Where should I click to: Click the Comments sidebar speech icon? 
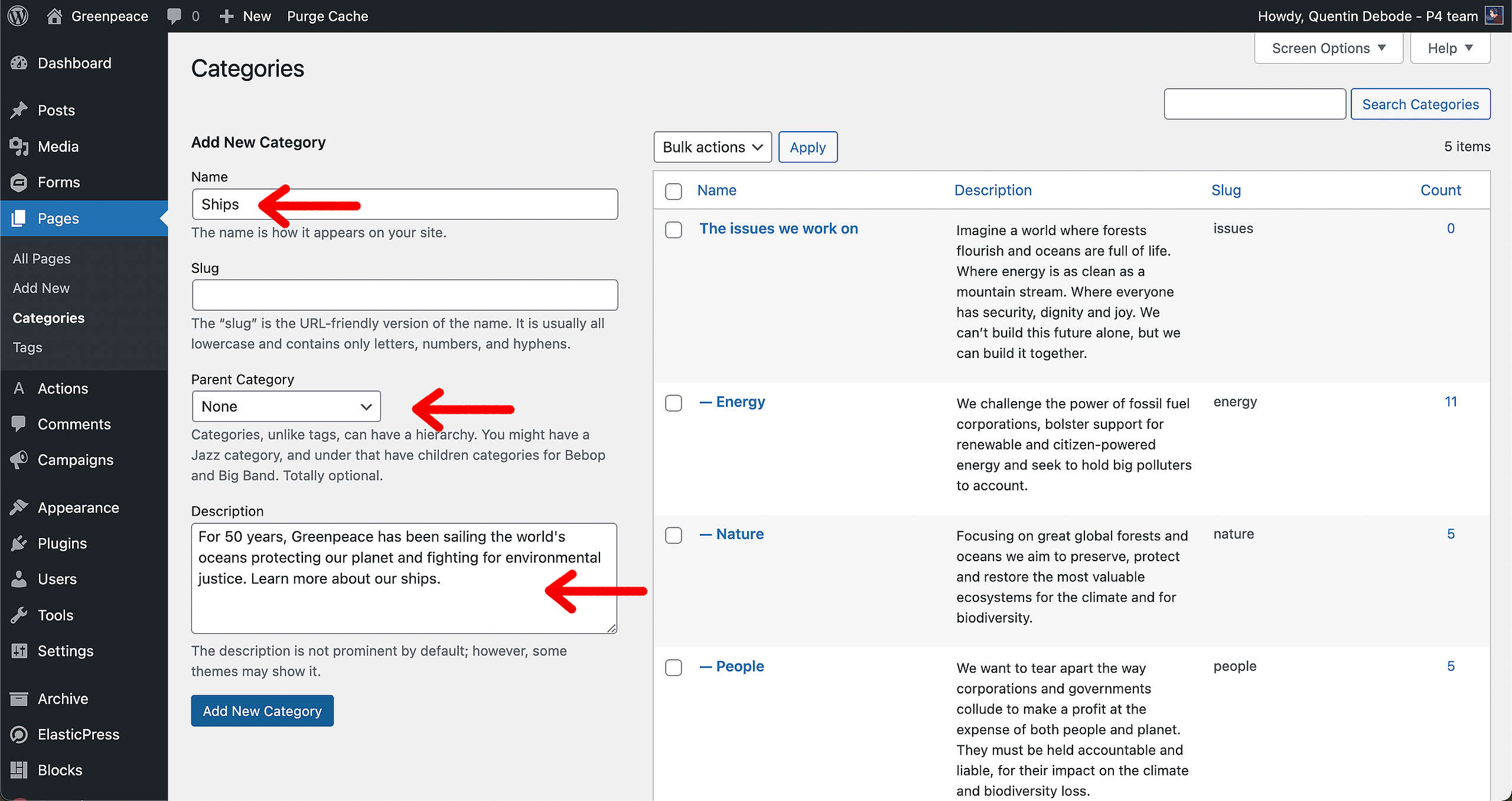[19, 424]
